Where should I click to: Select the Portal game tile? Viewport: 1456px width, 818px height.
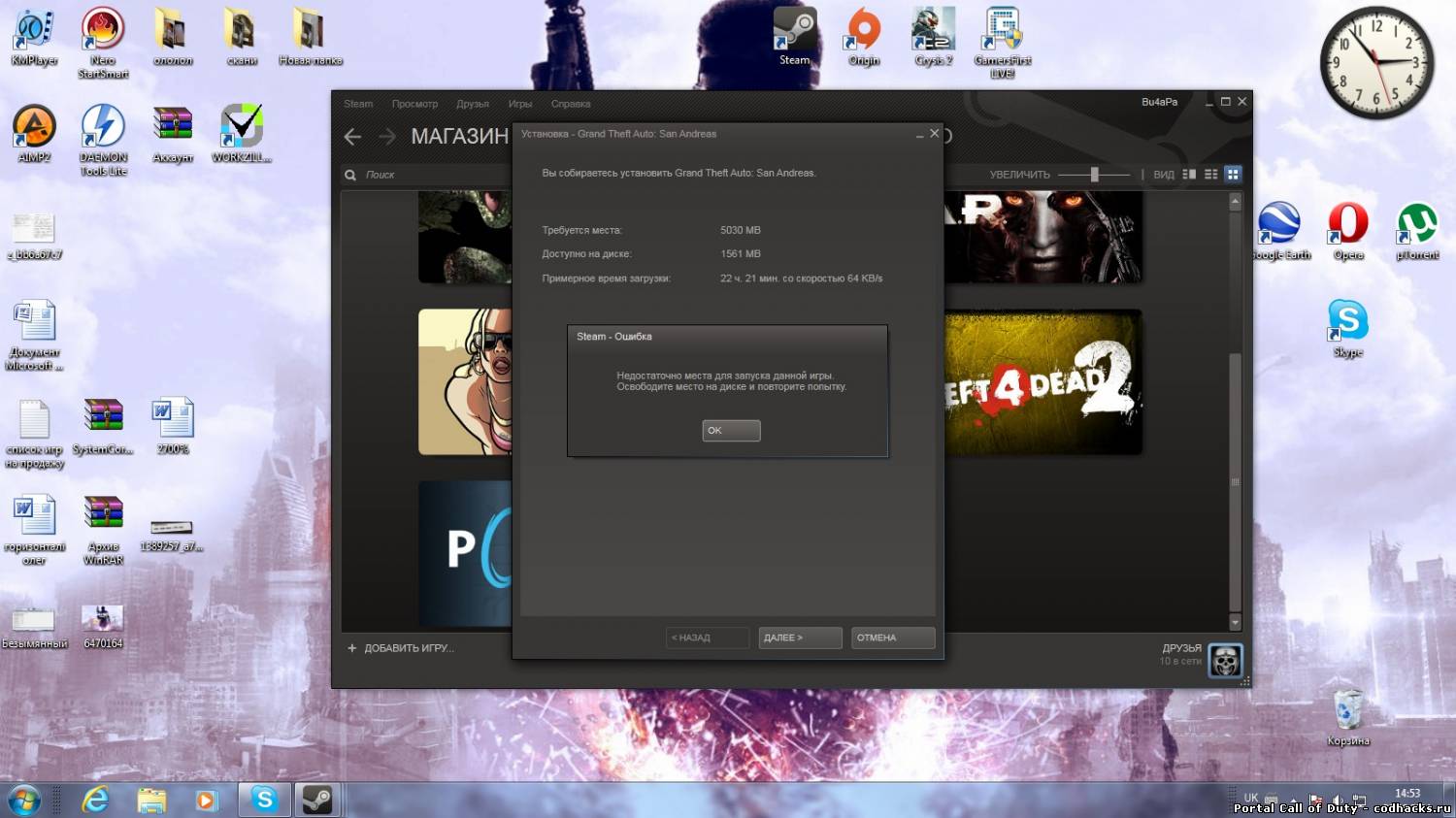pos(465,553)
